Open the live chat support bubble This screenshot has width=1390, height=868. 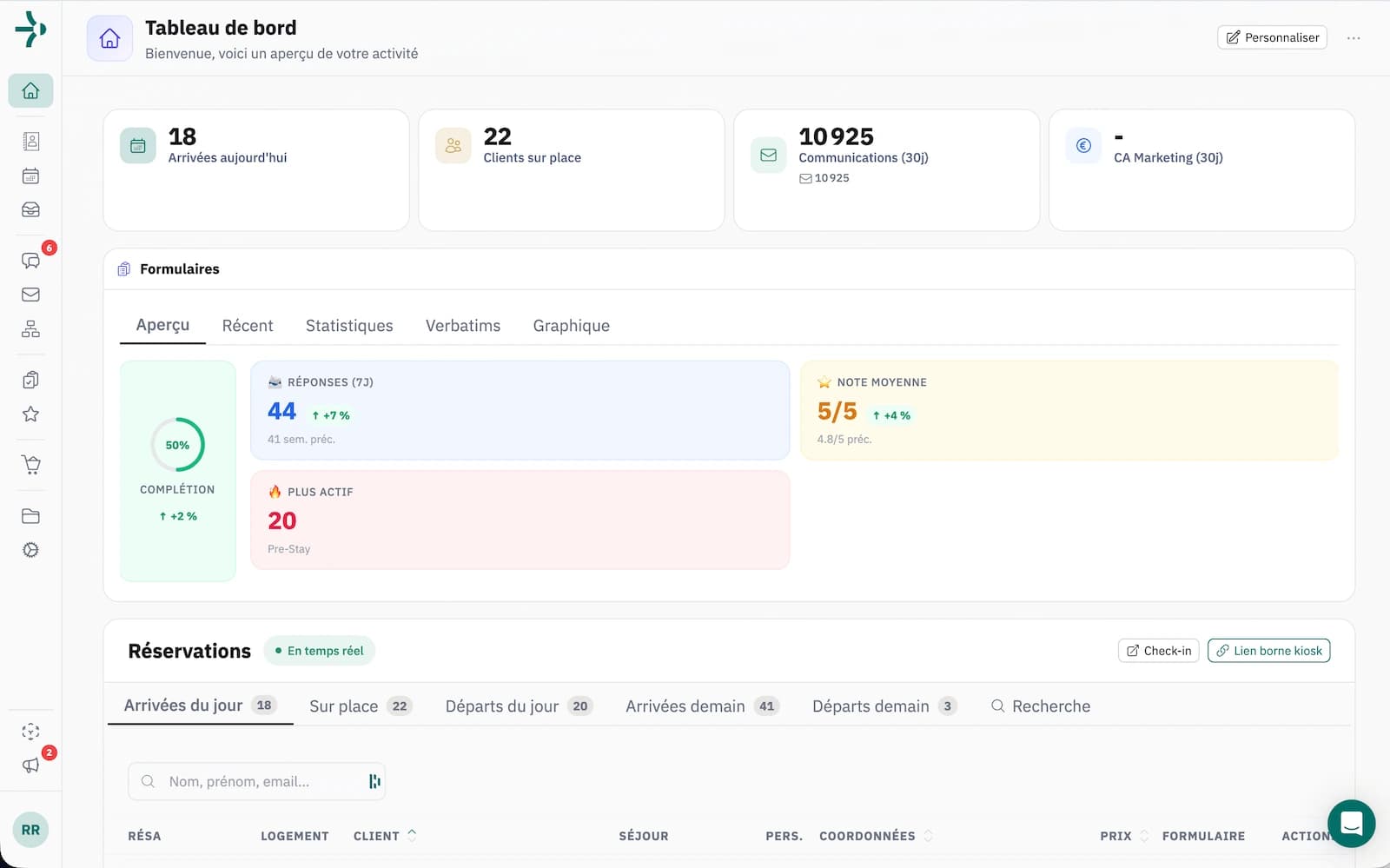coord(1351,823)
